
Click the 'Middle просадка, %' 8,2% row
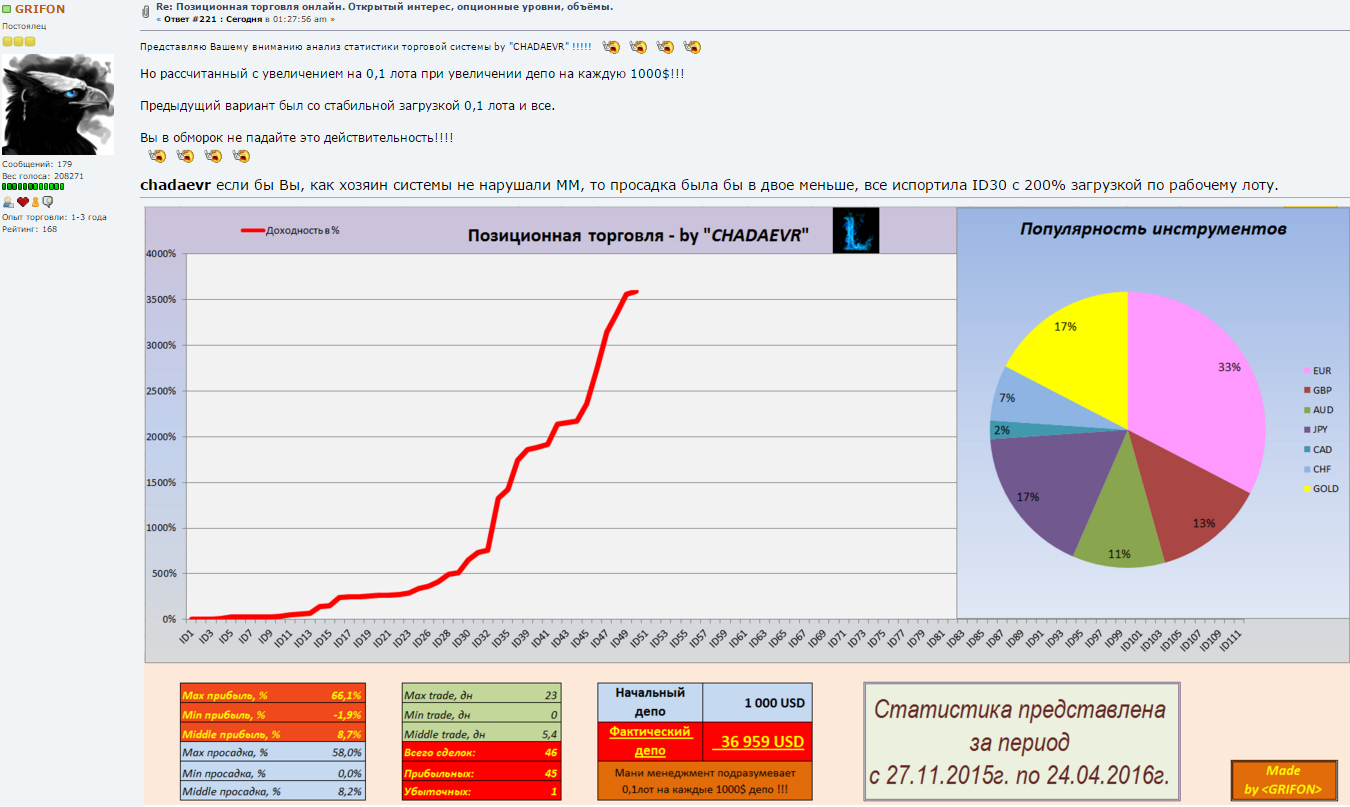(x=272, y=791)
